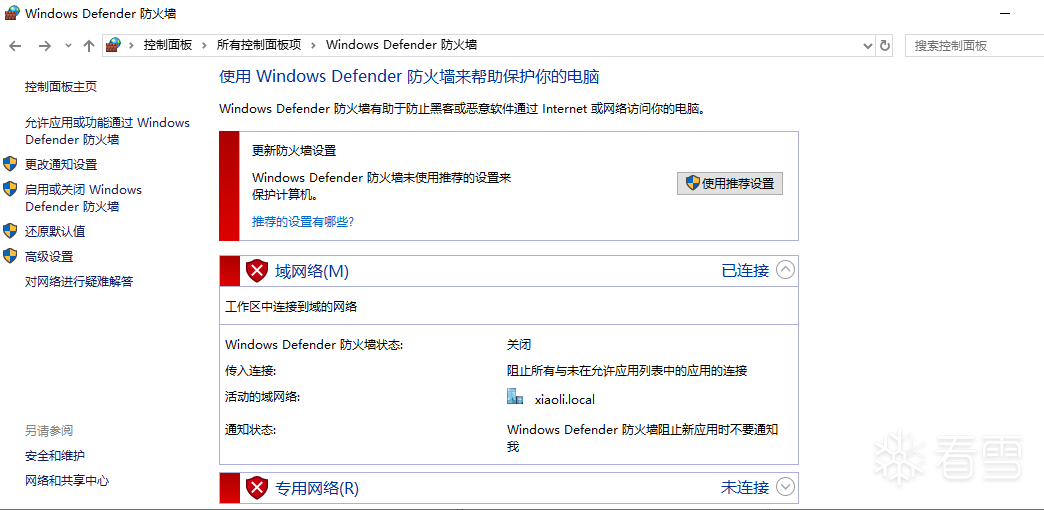
Task: Click 已连接 status text
Action: pyautogui.click(x=745, y=270)
